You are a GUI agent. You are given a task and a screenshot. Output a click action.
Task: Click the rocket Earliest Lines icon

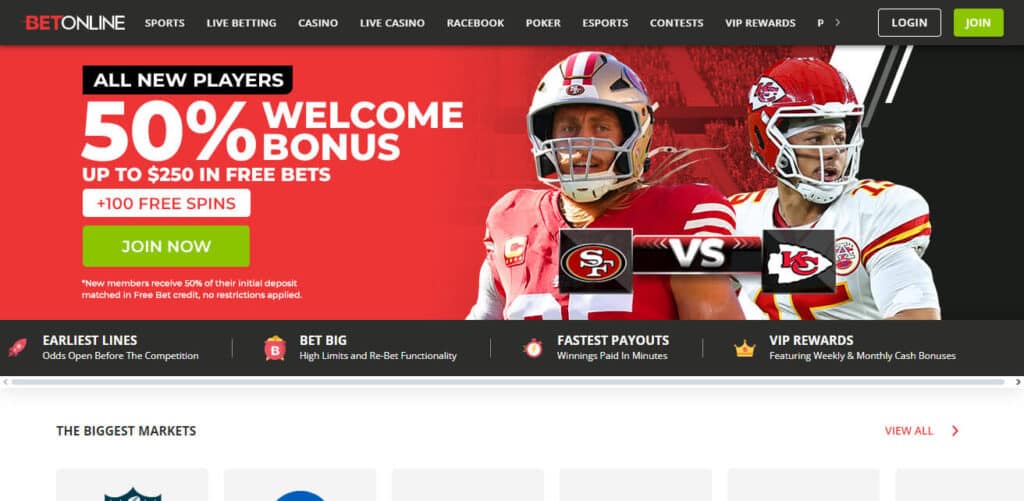pos(18,347)
